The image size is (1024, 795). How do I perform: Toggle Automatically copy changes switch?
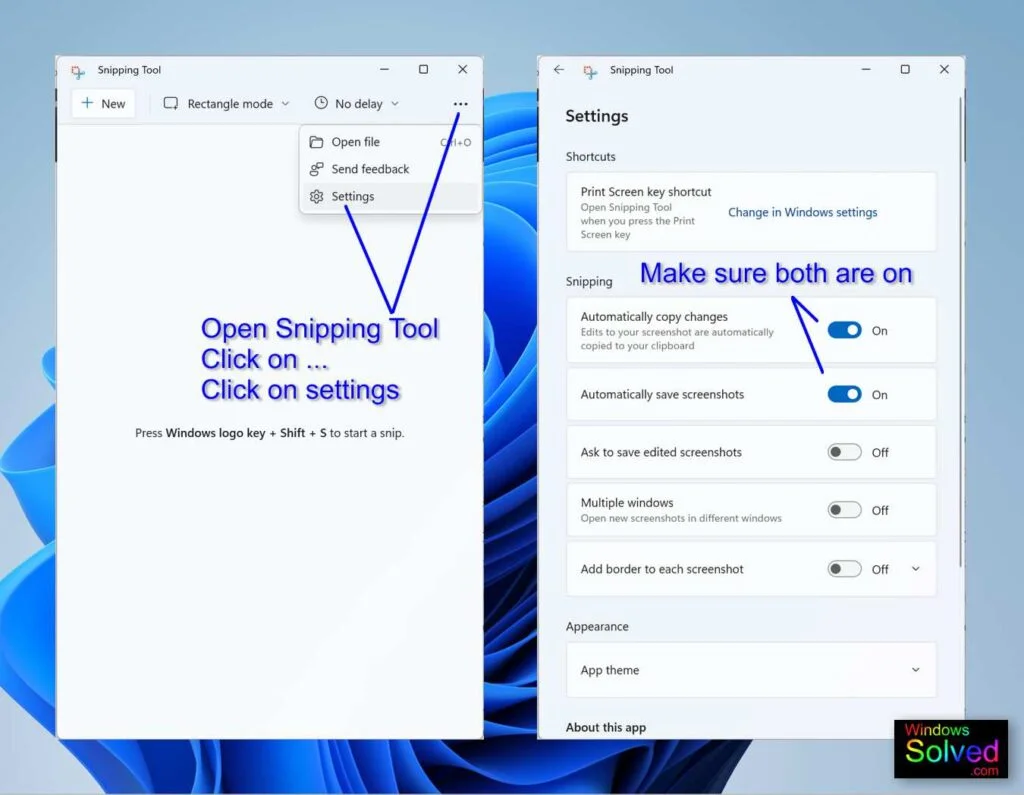(844, 330)
